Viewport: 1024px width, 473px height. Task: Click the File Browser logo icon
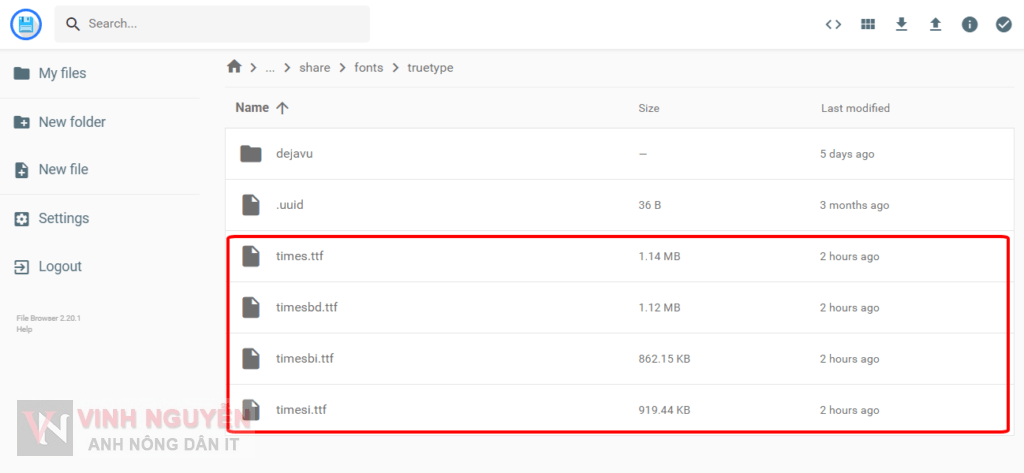point(26,24)
